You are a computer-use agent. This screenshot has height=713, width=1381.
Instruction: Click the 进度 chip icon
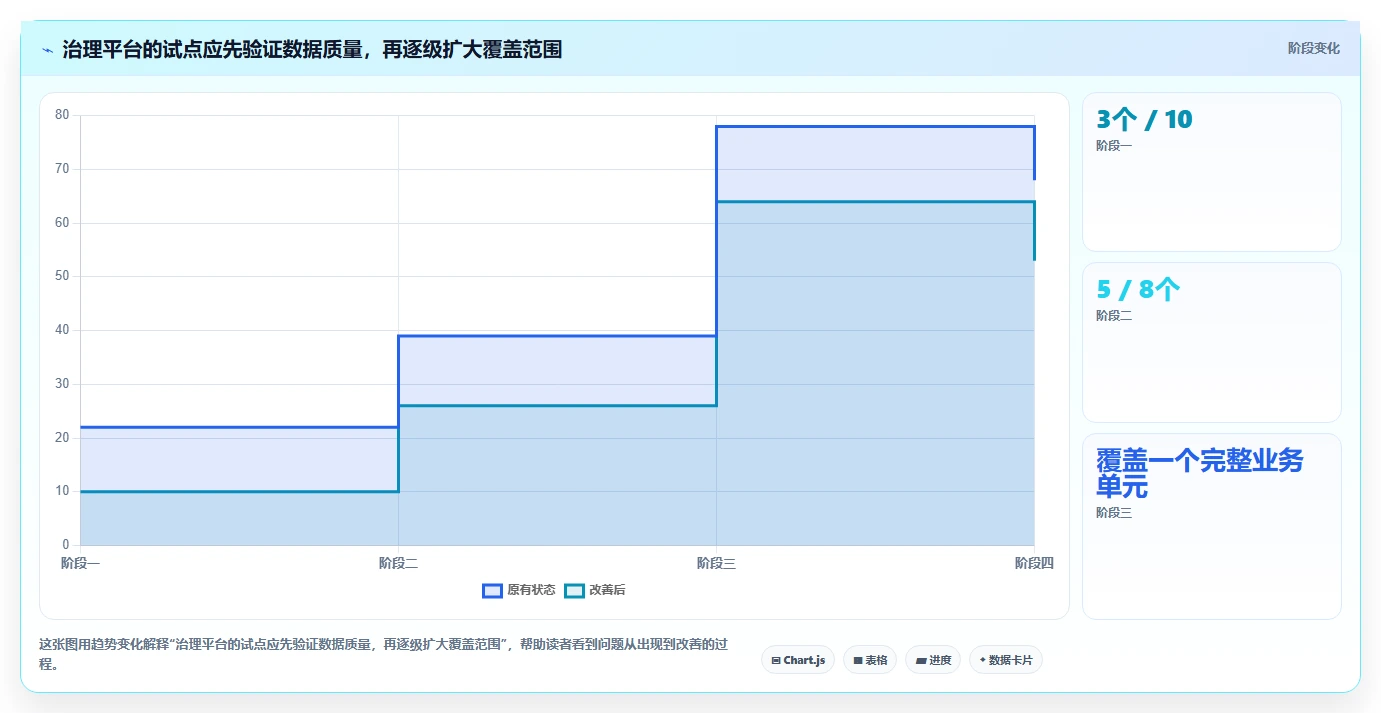921,660
